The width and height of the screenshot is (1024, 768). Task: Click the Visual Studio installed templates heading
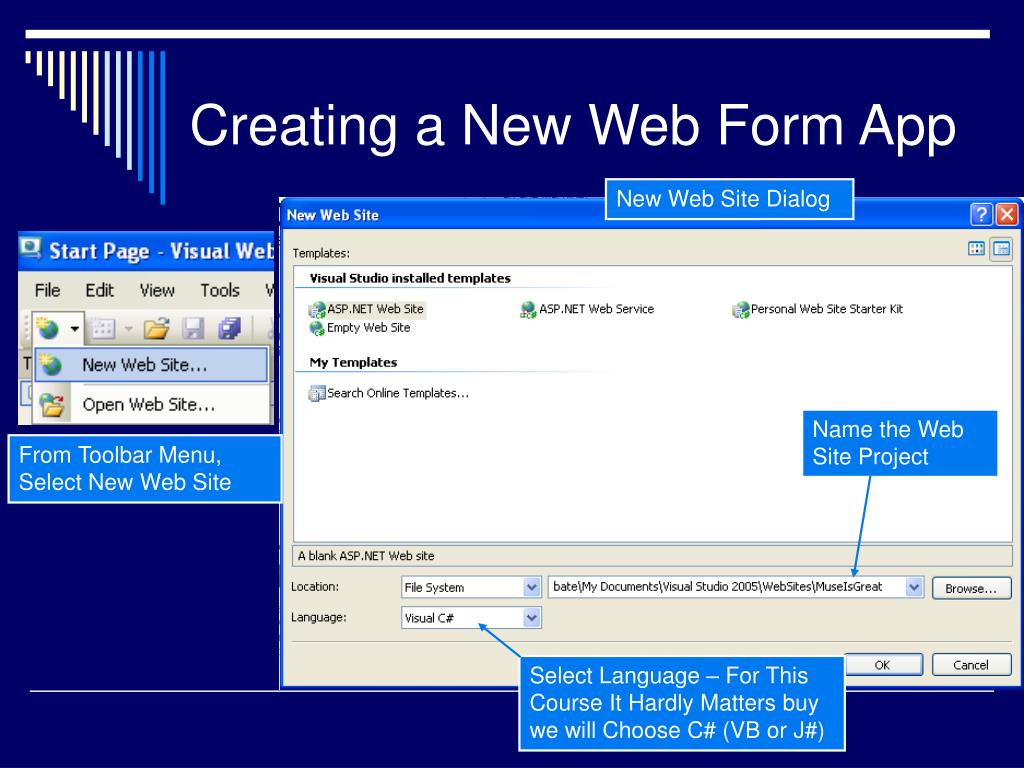410,278
